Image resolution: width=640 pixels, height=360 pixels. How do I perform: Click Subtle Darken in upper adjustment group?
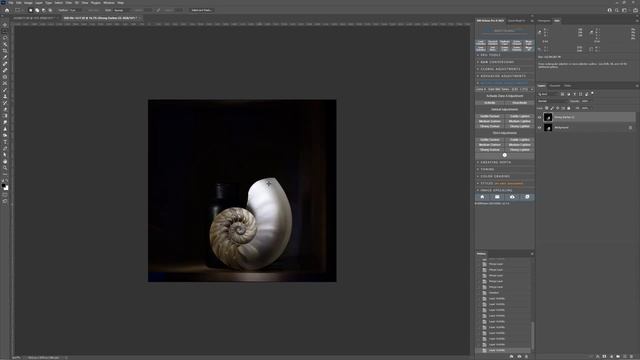(490, 116)
